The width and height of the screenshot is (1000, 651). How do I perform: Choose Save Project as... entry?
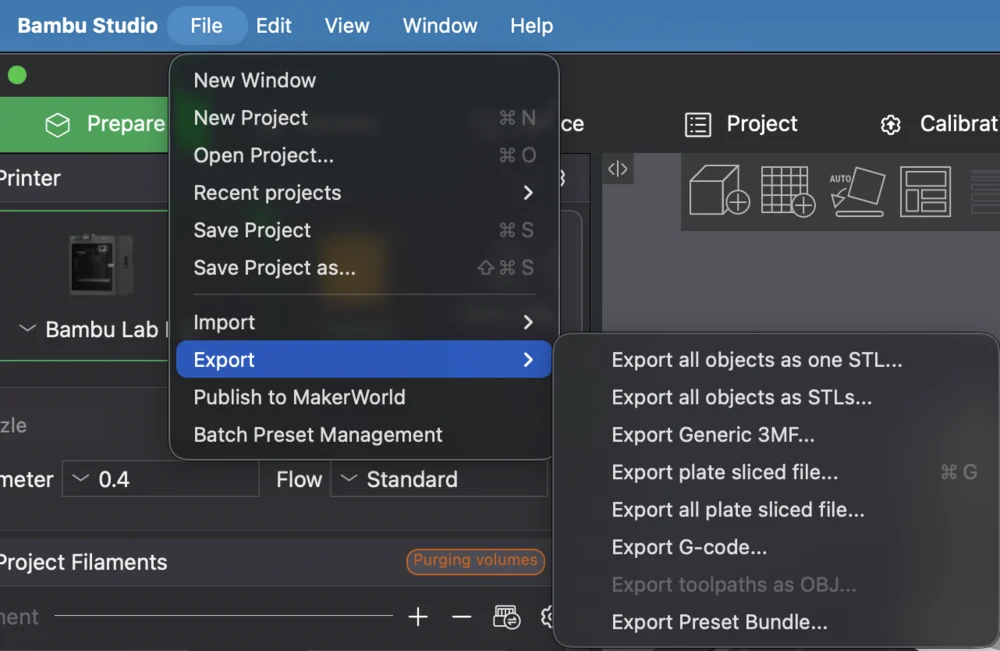pos(364,268)
